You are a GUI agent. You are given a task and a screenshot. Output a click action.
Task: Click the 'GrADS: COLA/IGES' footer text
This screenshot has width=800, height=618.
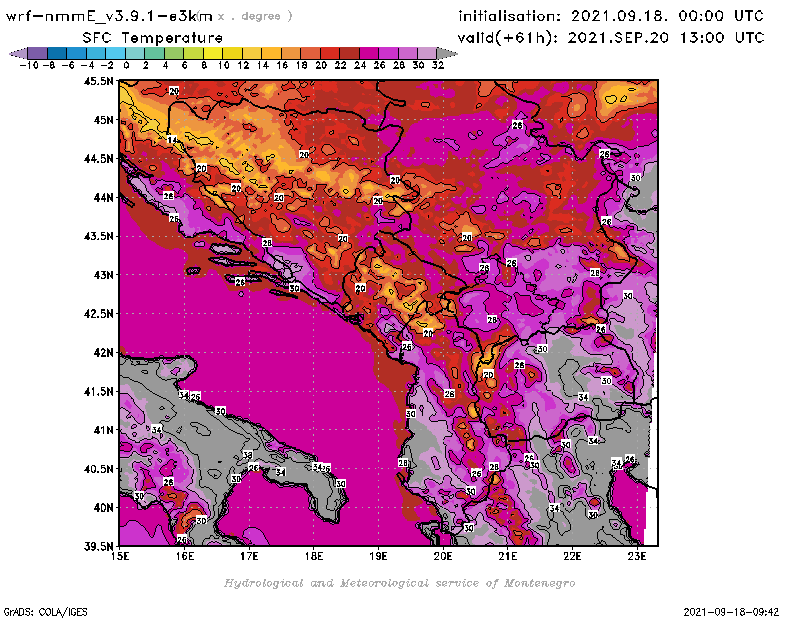(x=45, y=612)
